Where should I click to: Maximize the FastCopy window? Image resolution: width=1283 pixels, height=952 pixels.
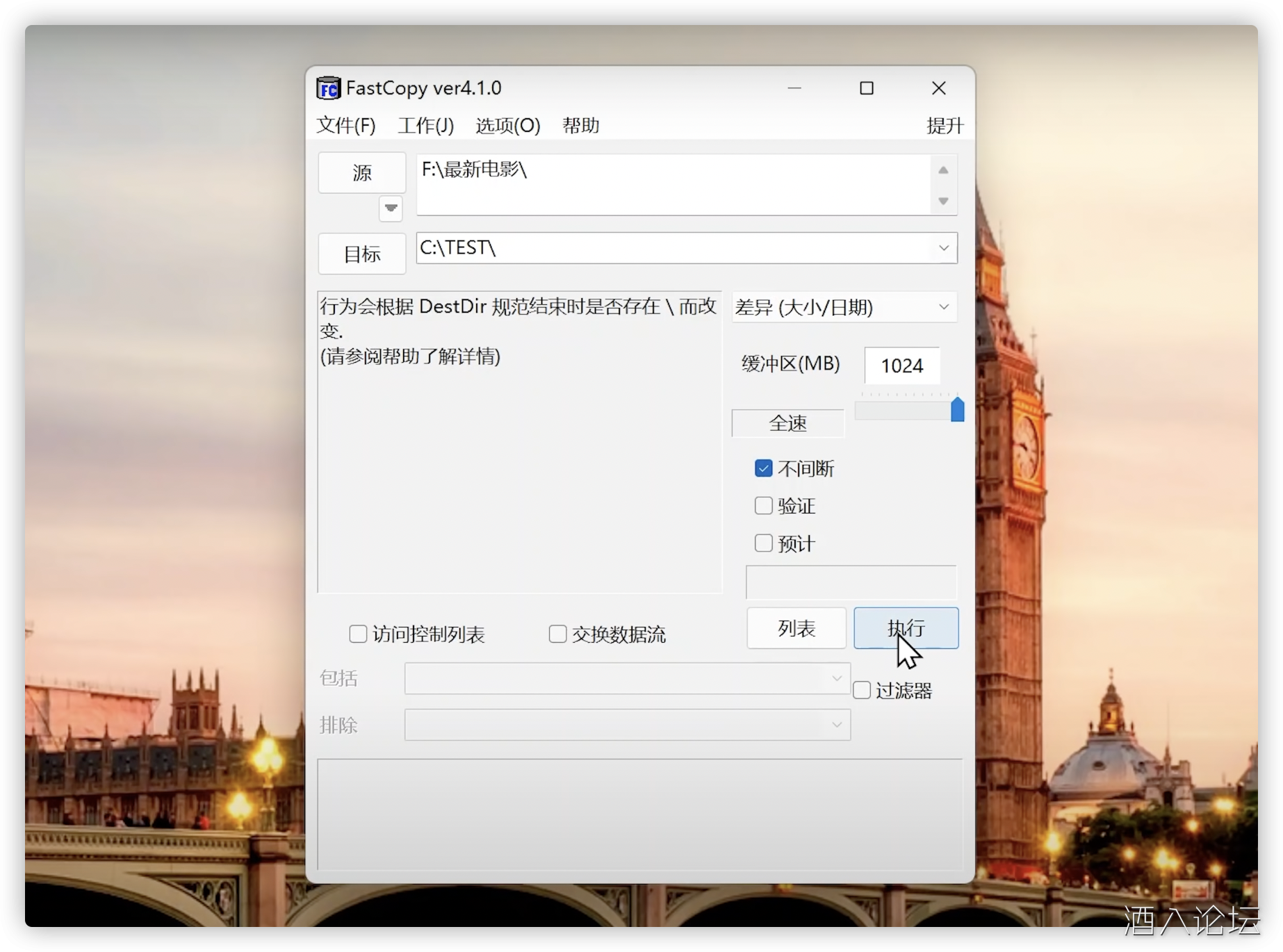[x=867, y=88]
